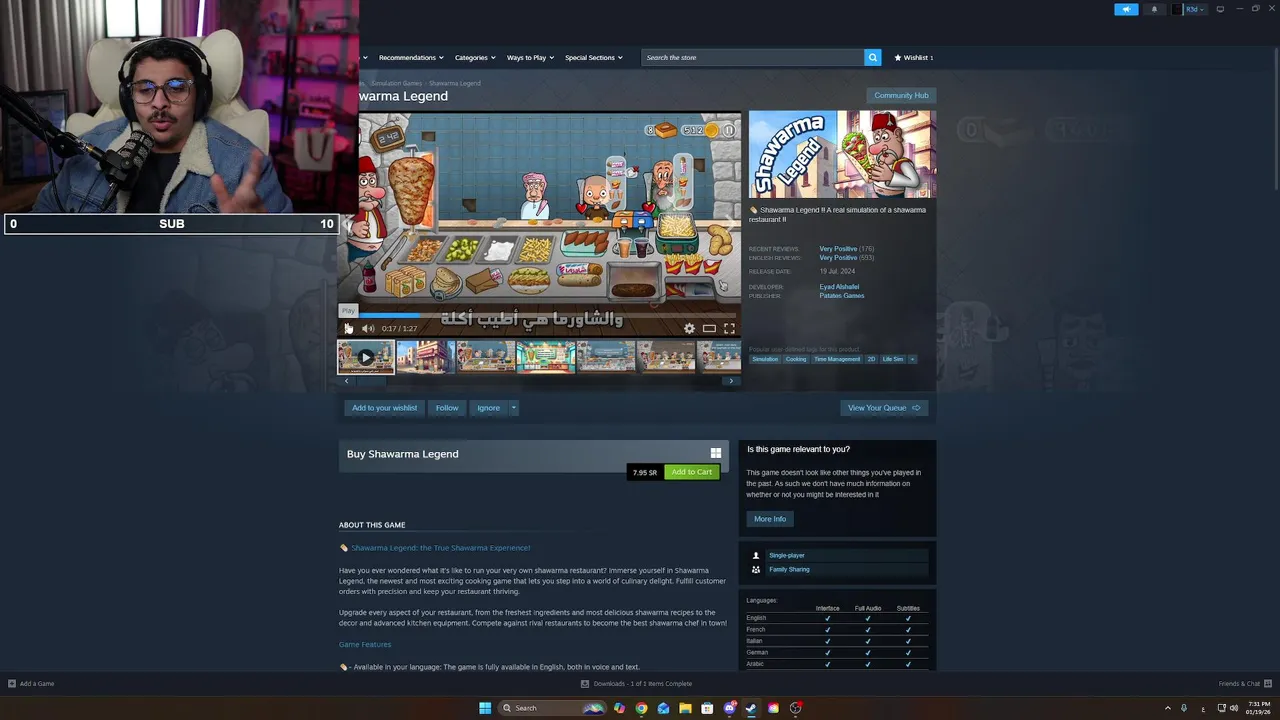
Task: Open Windows Start menu
Action: click(485, 708)
